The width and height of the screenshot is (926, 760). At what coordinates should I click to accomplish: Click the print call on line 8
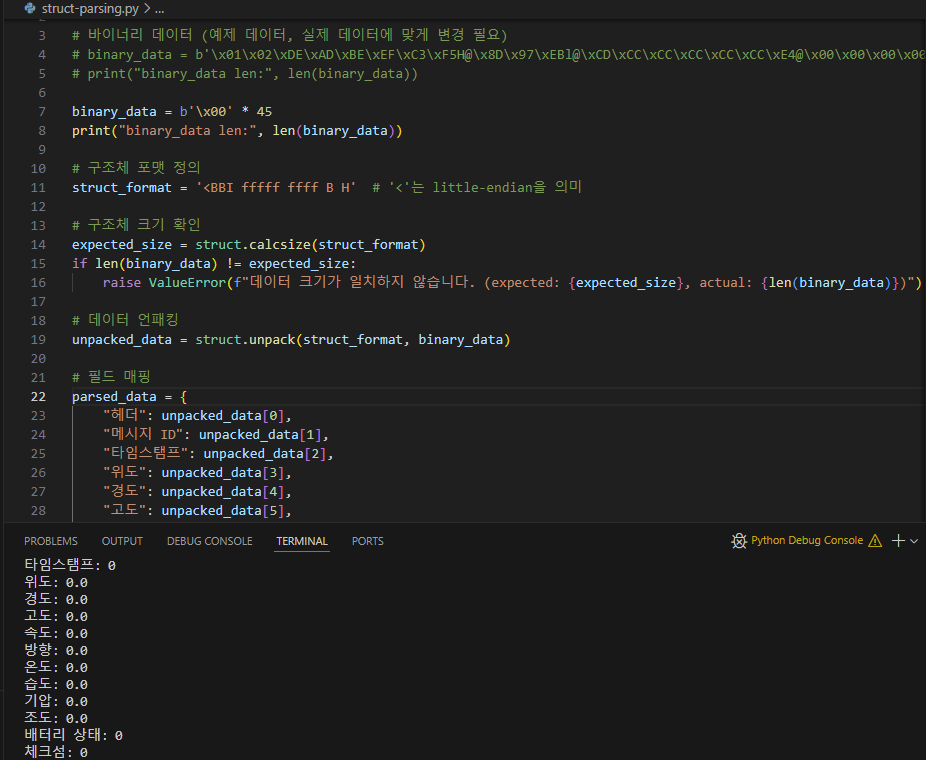91,131
